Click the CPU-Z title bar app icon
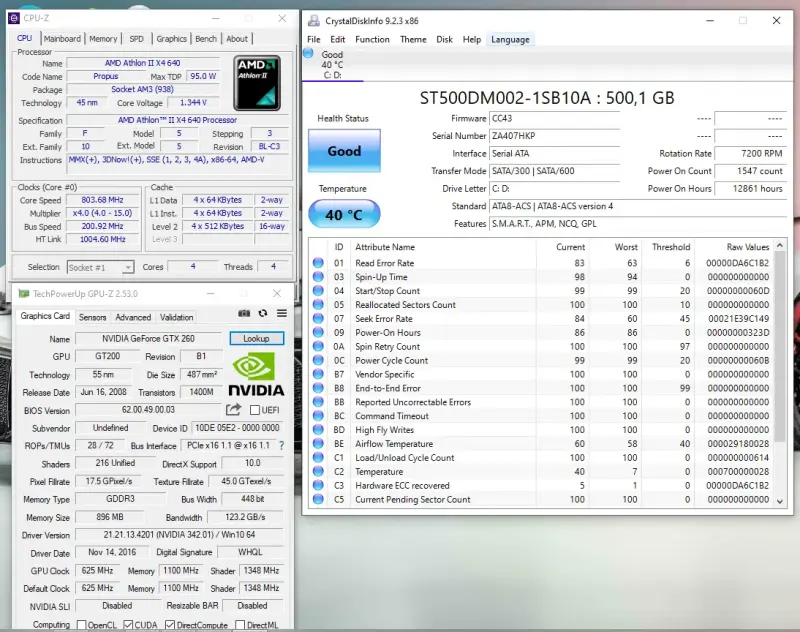This screenshot has height=632, width=800. (x=14, y=18)
